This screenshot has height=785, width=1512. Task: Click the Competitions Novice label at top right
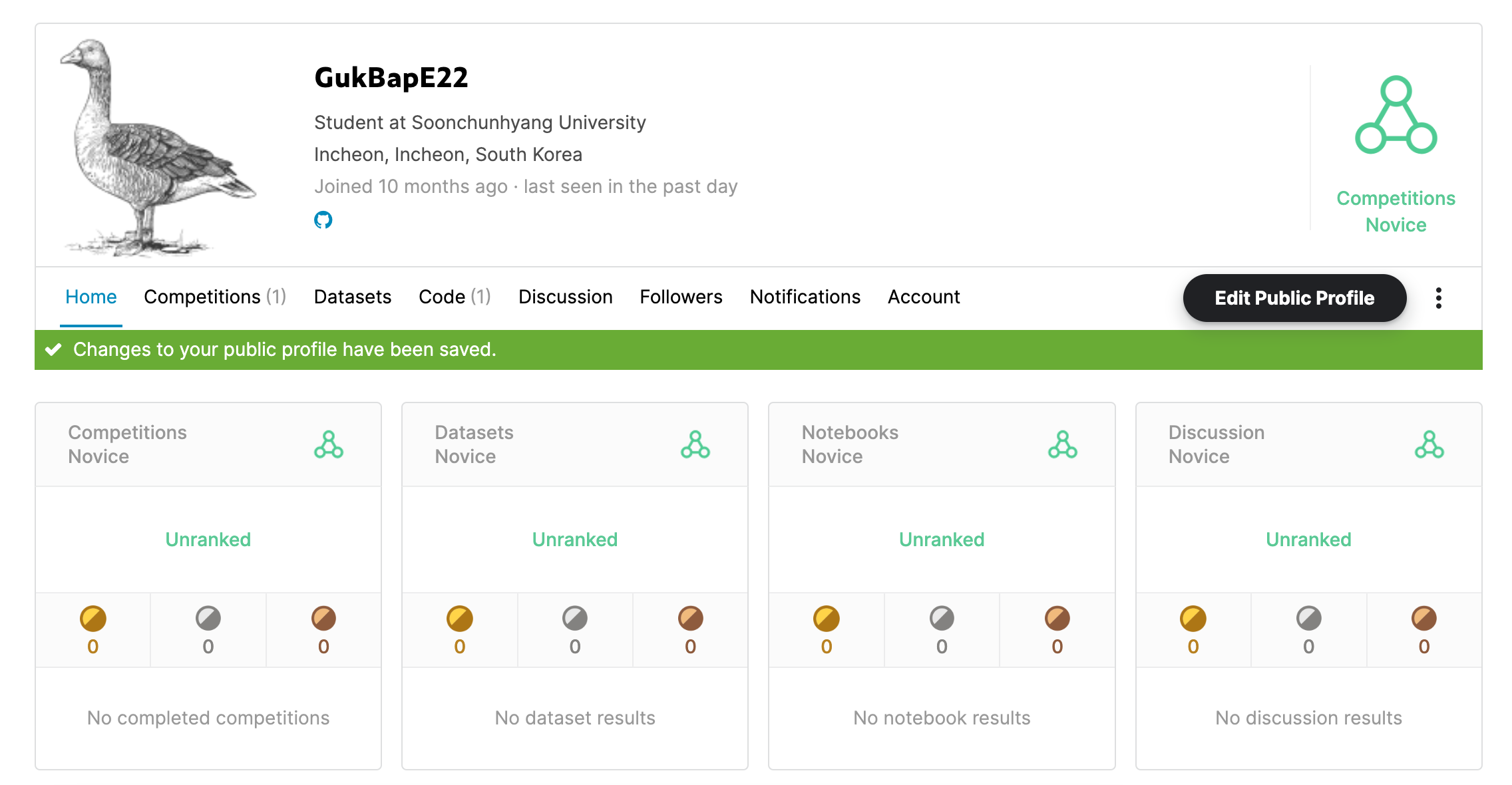click(x=1396, y=212)
